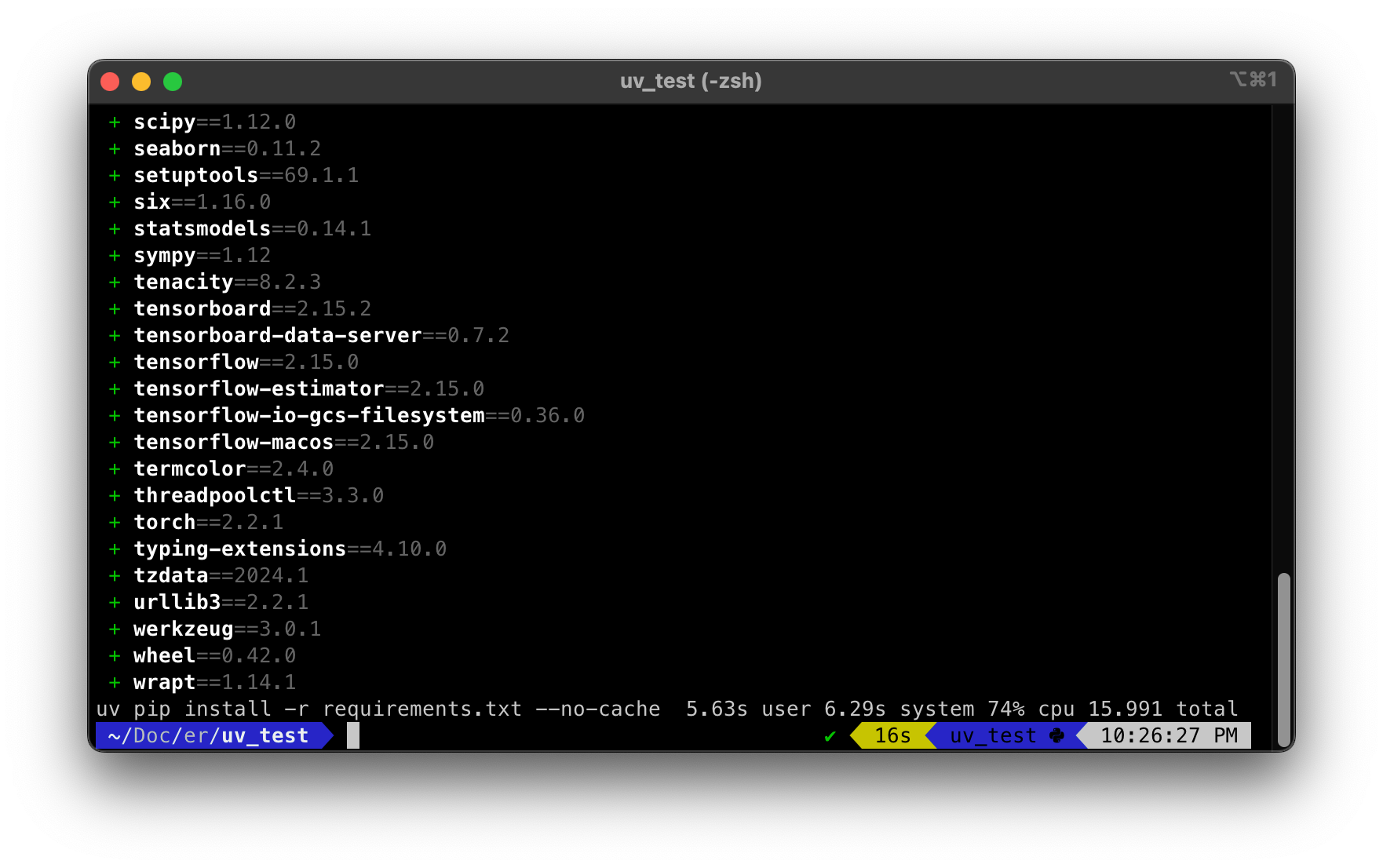Click the "wheel==0.42.0" line

pyautogui.click(x=203, y=655)
